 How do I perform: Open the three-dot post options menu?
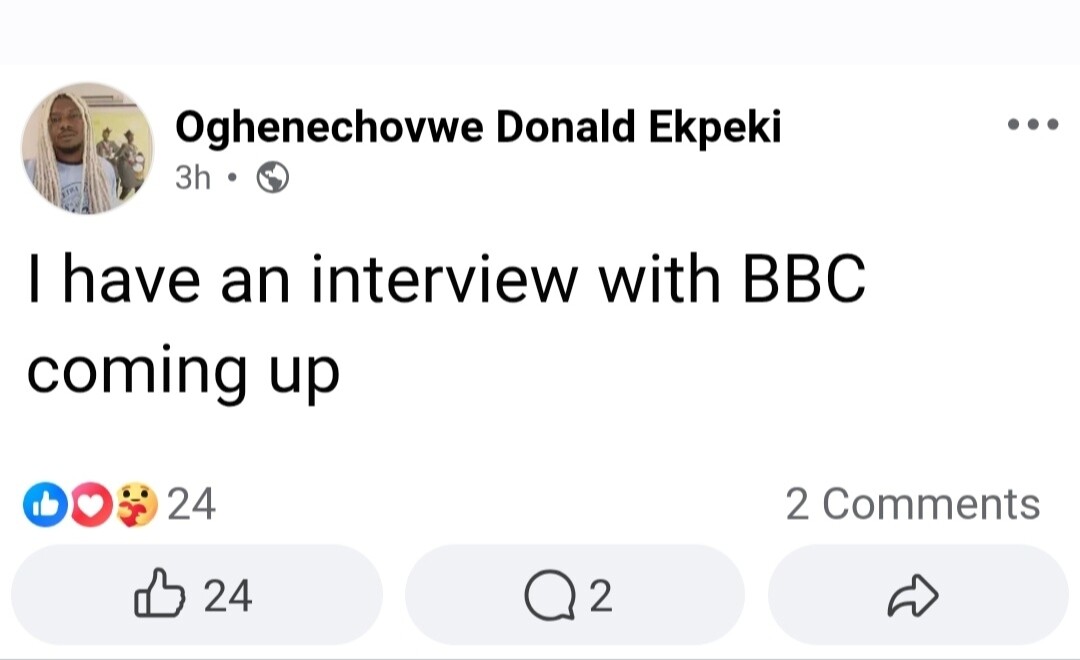1033,126
